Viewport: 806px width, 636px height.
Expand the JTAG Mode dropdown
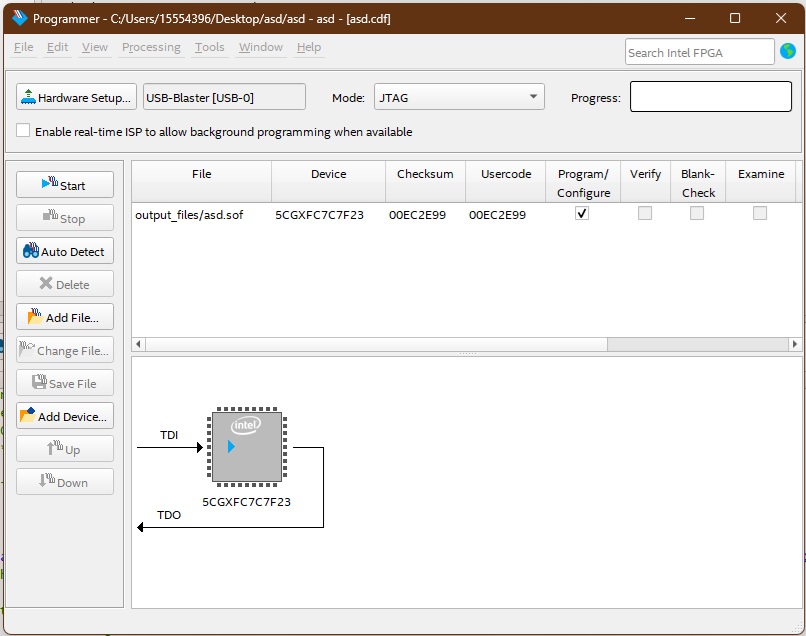459,97
